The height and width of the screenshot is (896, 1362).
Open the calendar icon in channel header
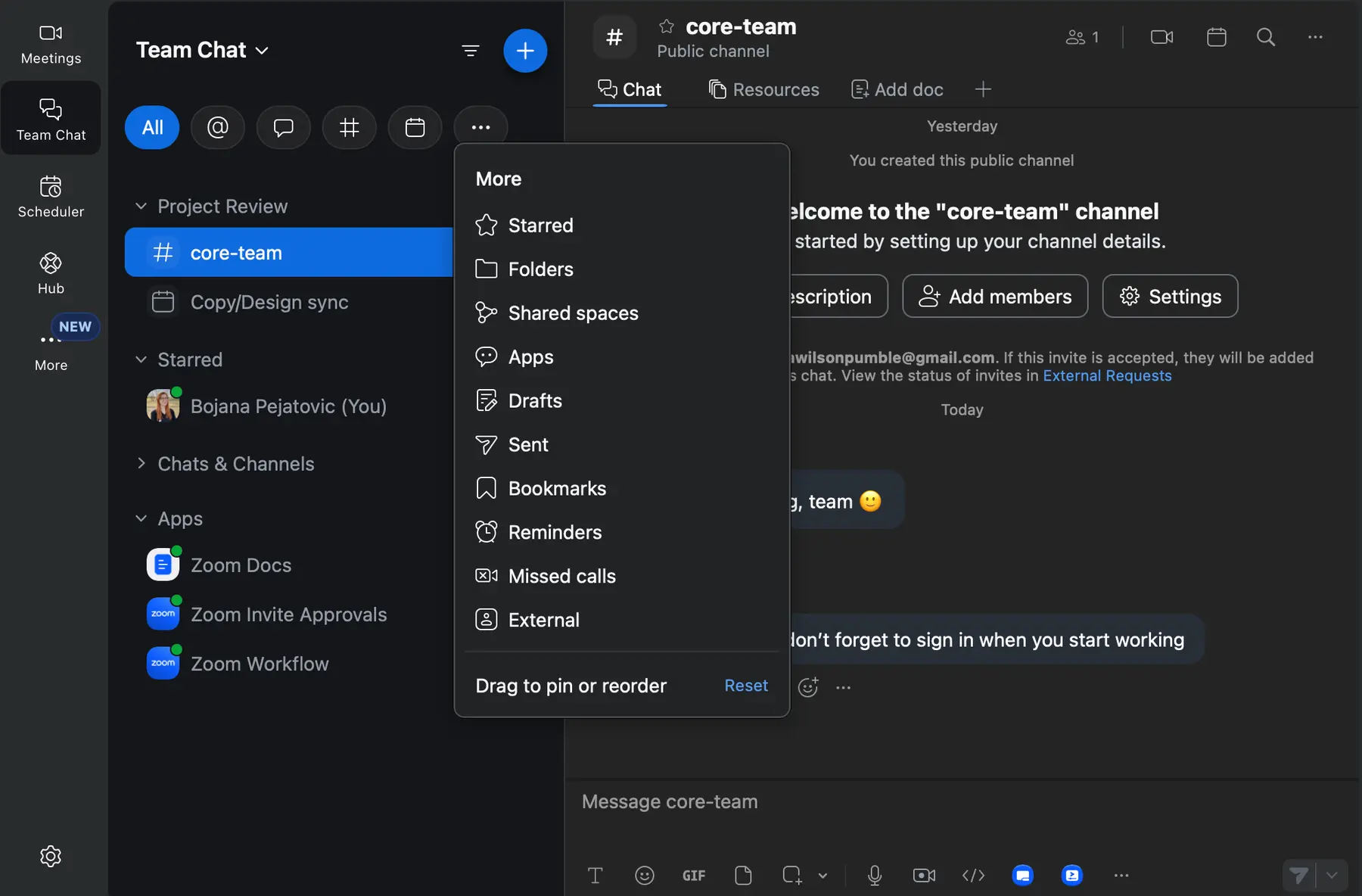click(x=1217, y=37)
